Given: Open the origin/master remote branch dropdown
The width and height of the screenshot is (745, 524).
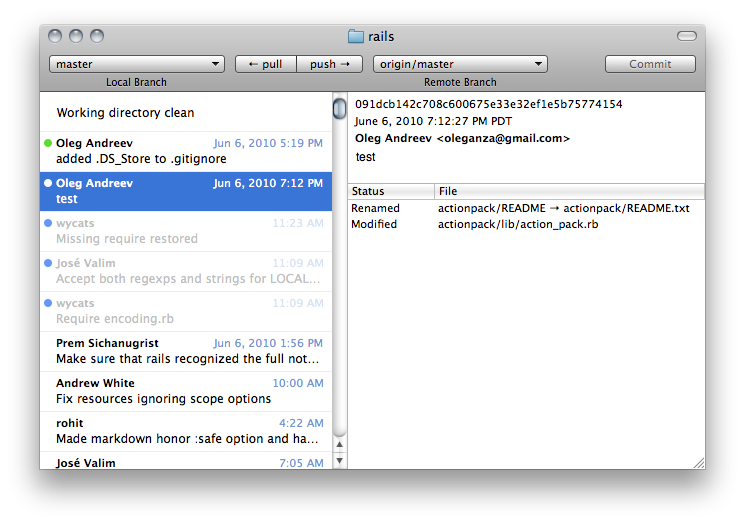Looking at the screenshot, I should pos(460,64).
